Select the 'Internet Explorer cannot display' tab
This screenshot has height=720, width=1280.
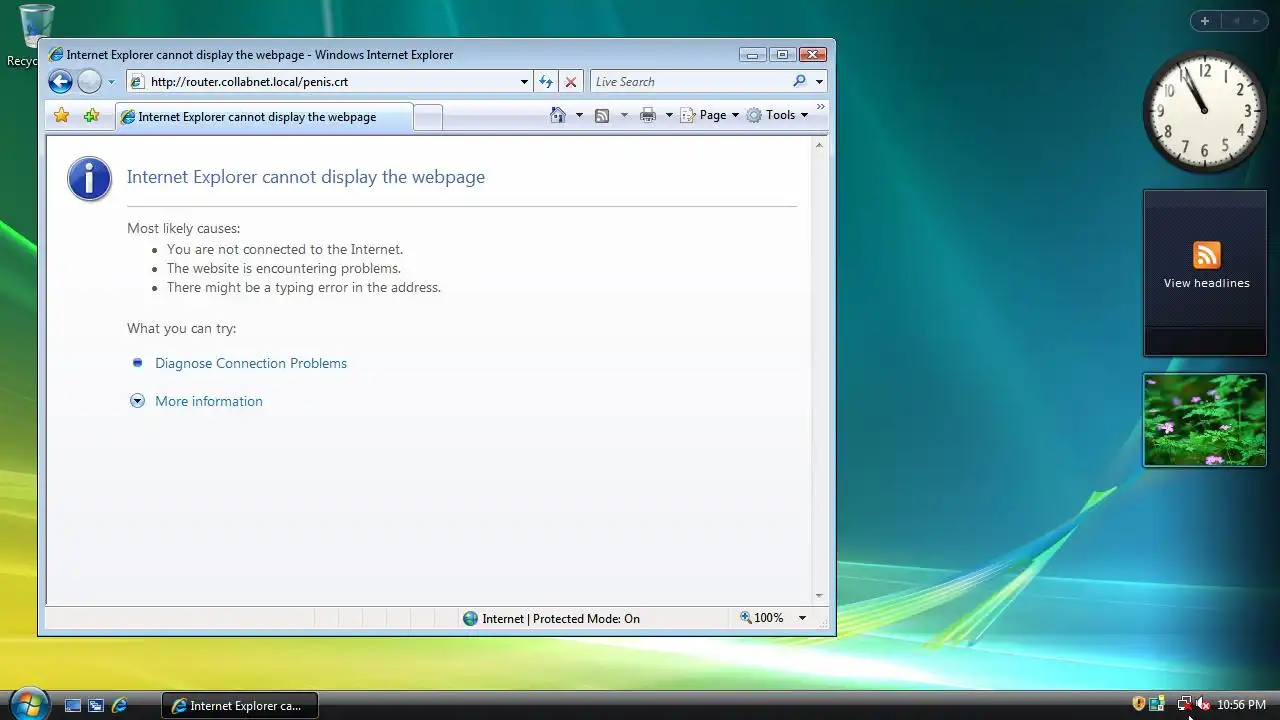pos(264,117)
